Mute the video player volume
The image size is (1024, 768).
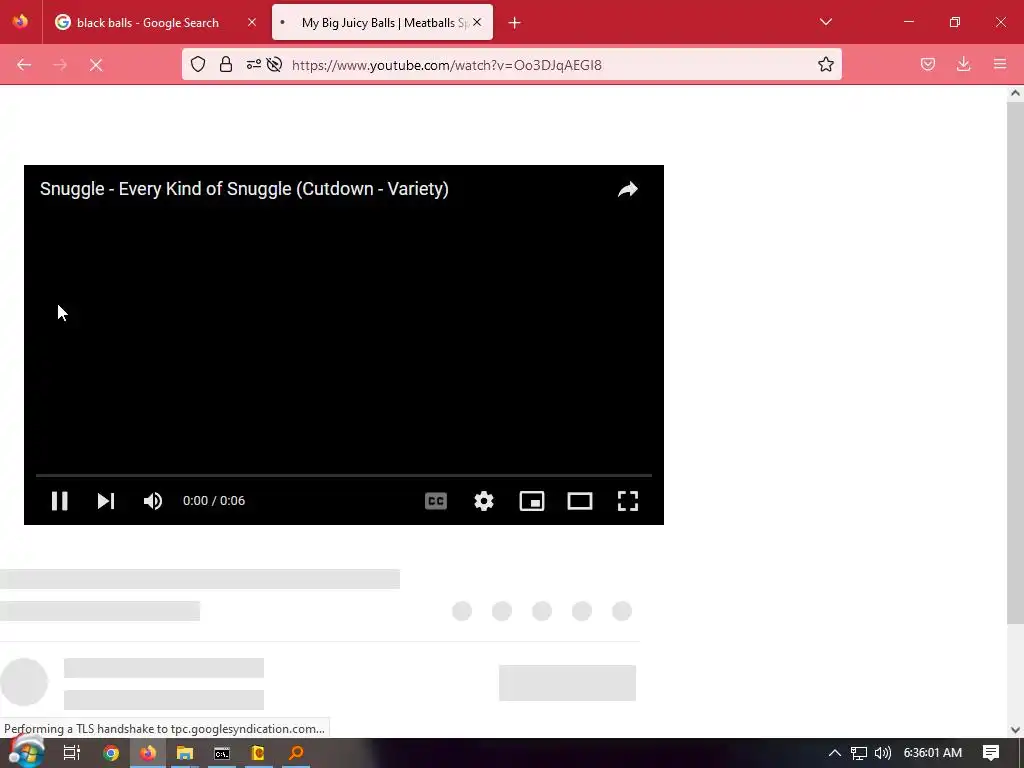(153, 501)
